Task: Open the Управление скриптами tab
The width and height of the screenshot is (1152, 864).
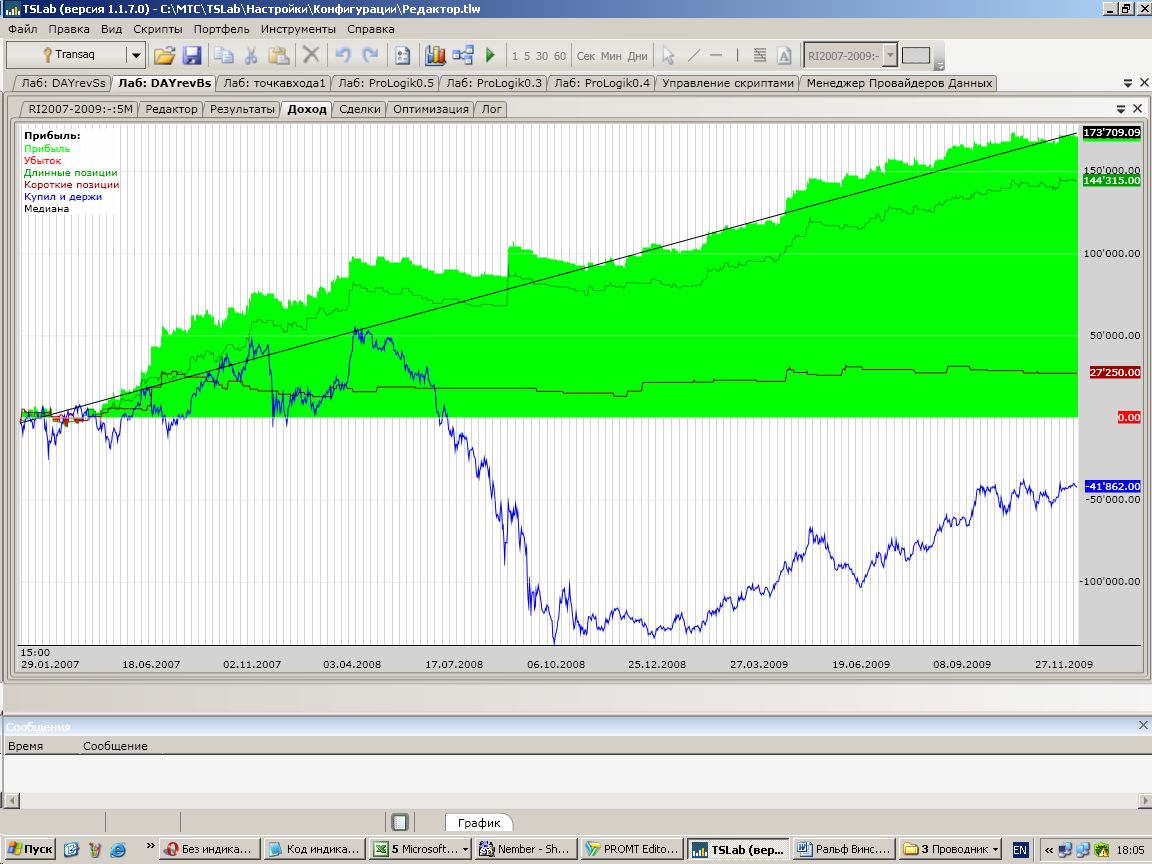Action: [x=729, y=83]
